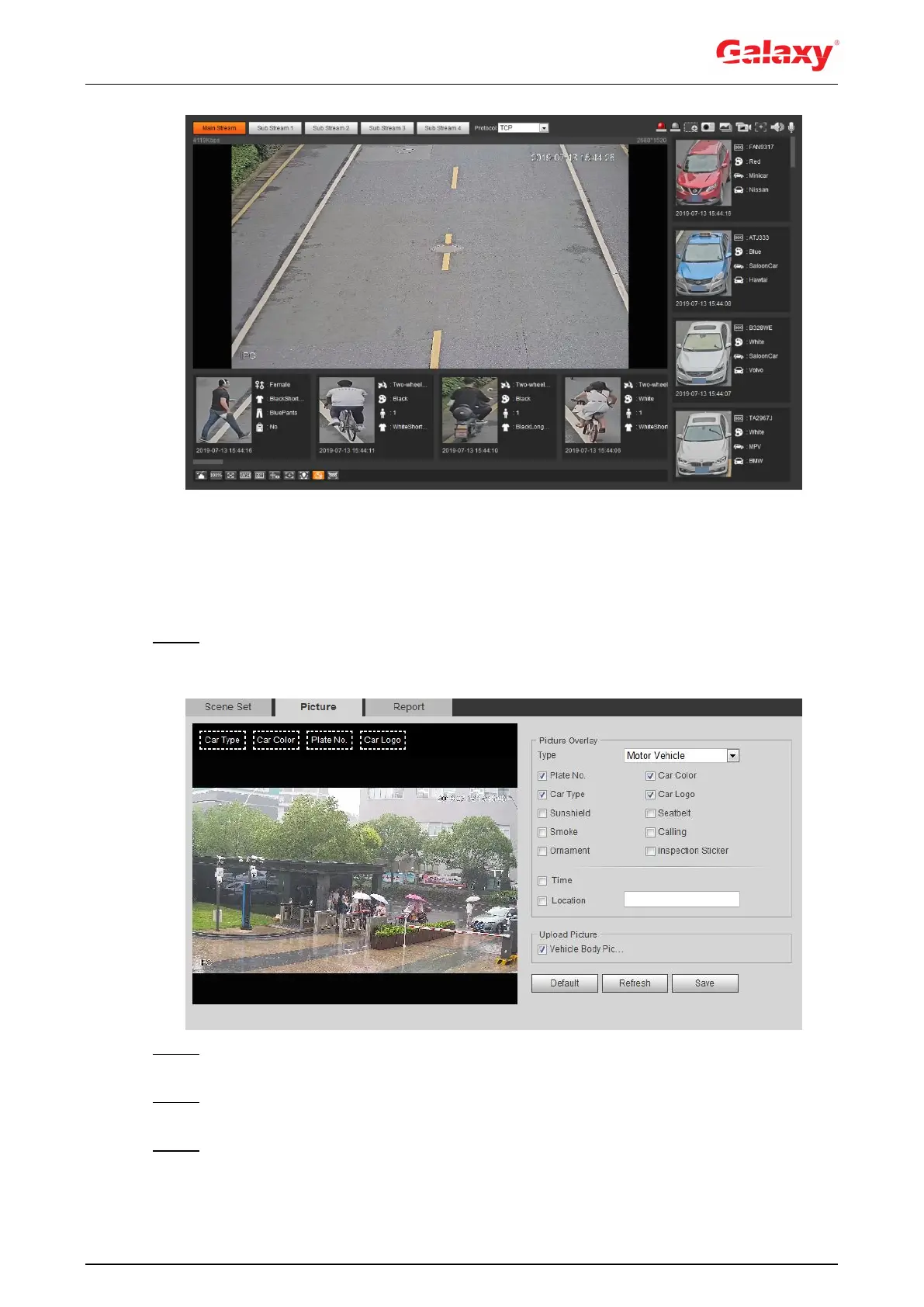Viewport: 924px width, 1307px height.
Task: Click the last icon in bottom toolbar
Action: click(333, 475)
